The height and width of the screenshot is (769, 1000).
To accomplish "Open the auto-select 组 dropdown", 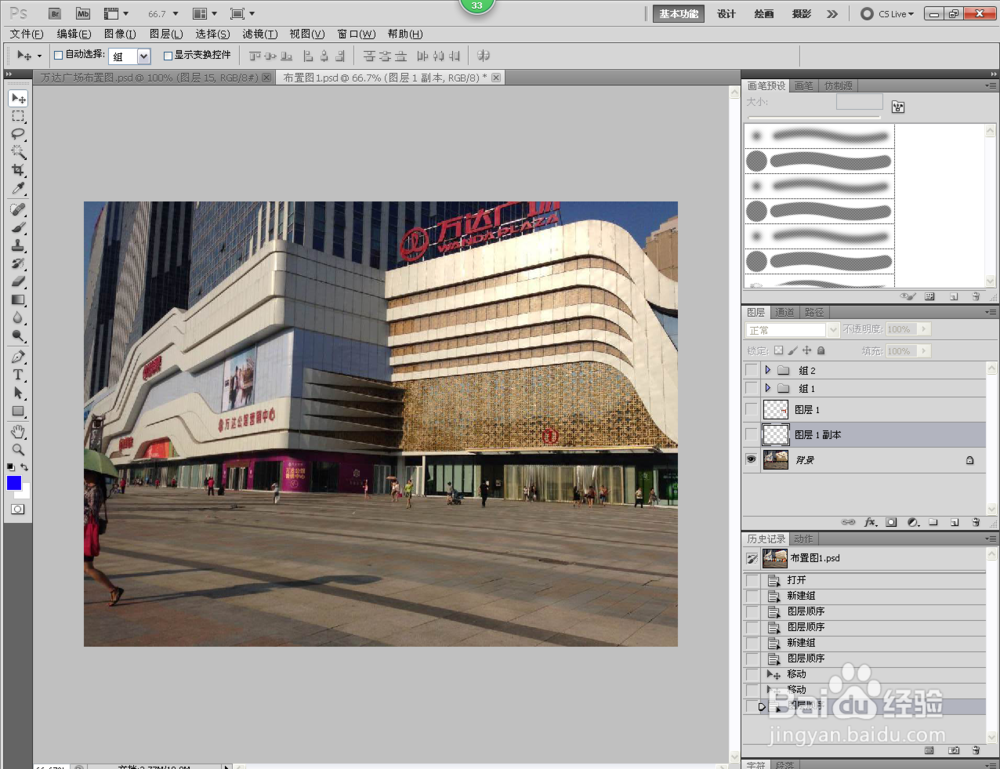I will (143, 56).
